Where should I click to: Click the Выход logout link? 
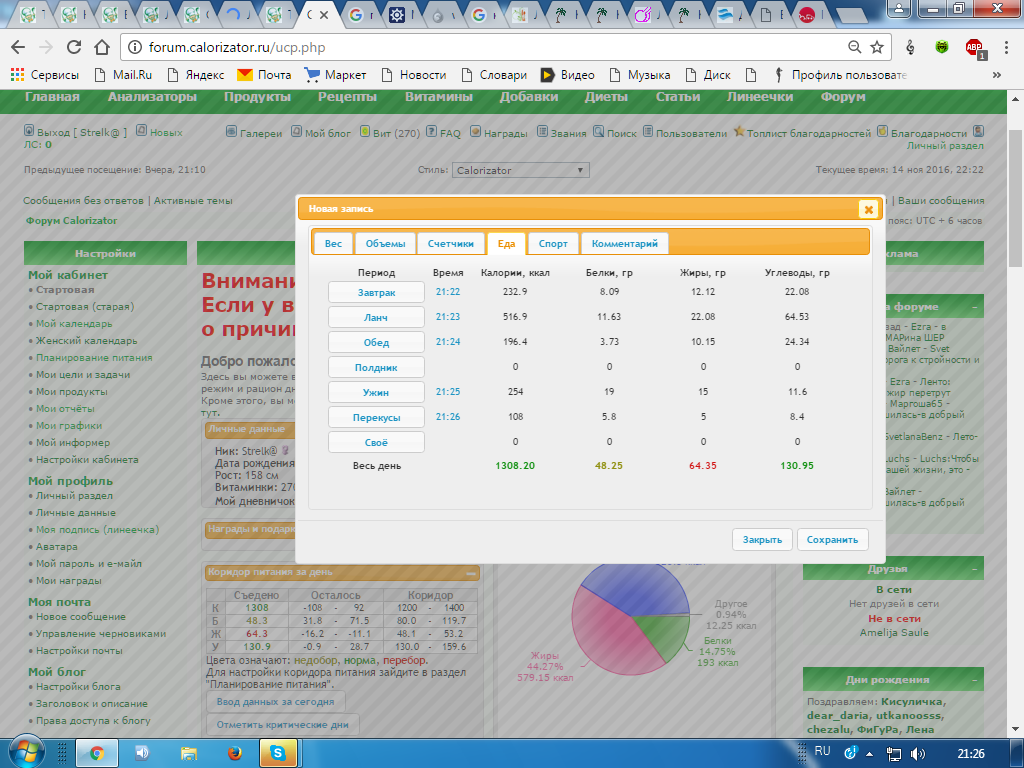click(76, 132)
